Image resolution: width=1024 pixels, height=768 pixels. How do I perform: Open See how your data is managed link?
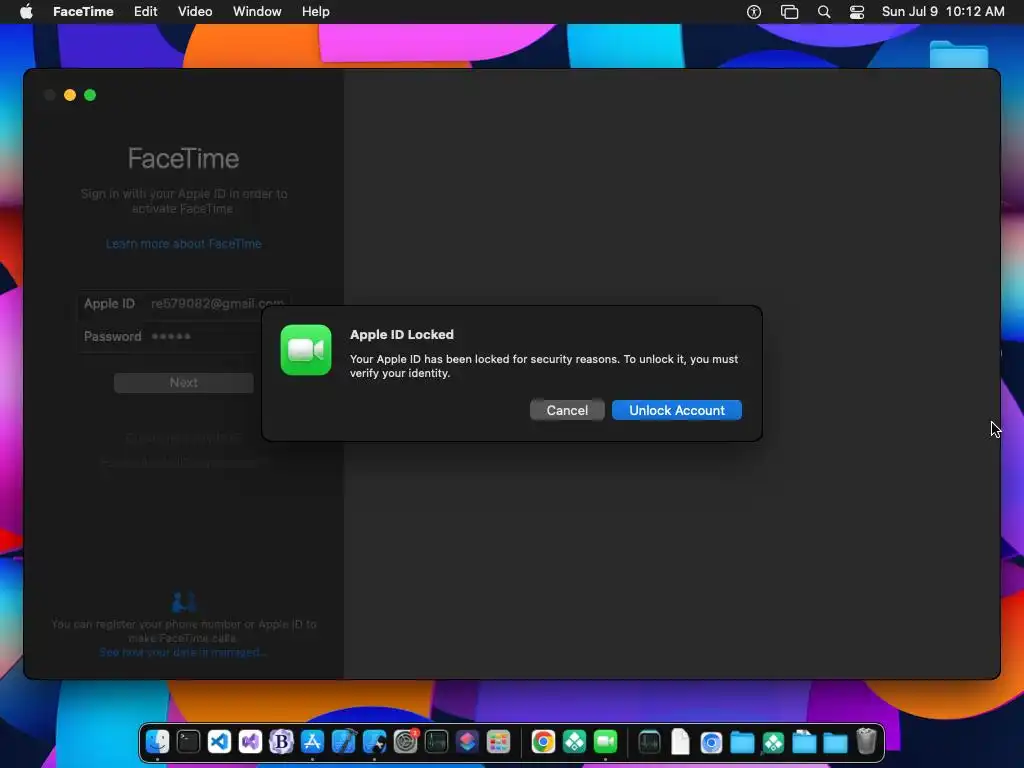pyautogui.click(x=183, y=652)
